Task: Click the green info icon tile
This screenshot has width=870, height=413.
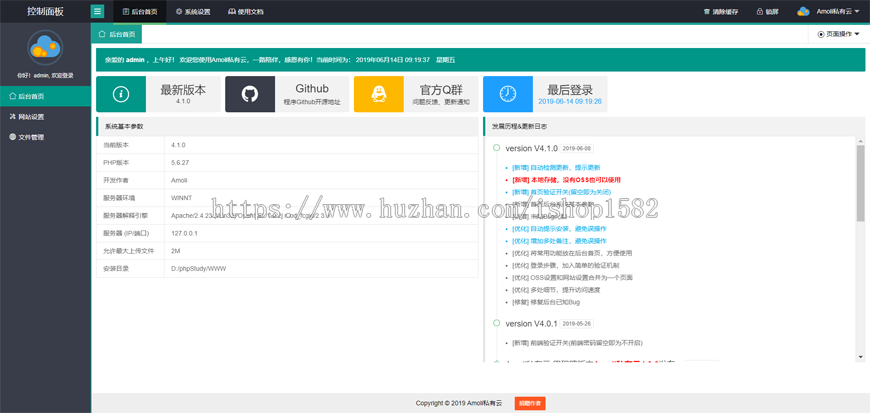Action: (x=121, y=94)
